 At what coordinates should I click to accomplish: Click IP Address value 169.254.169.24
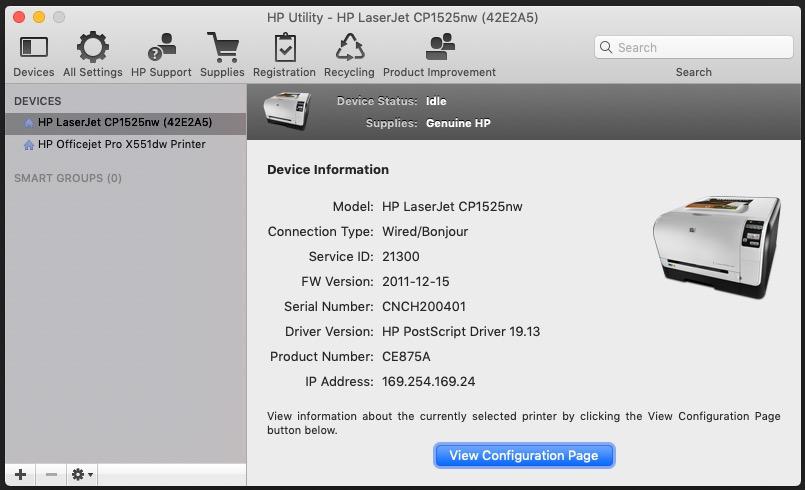point(429,382)
